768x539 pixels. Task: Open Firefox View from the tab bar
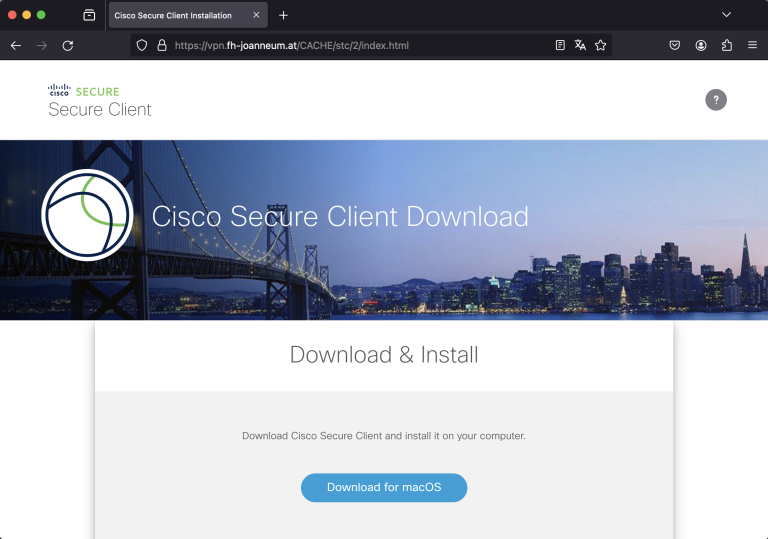coord(89,15)
